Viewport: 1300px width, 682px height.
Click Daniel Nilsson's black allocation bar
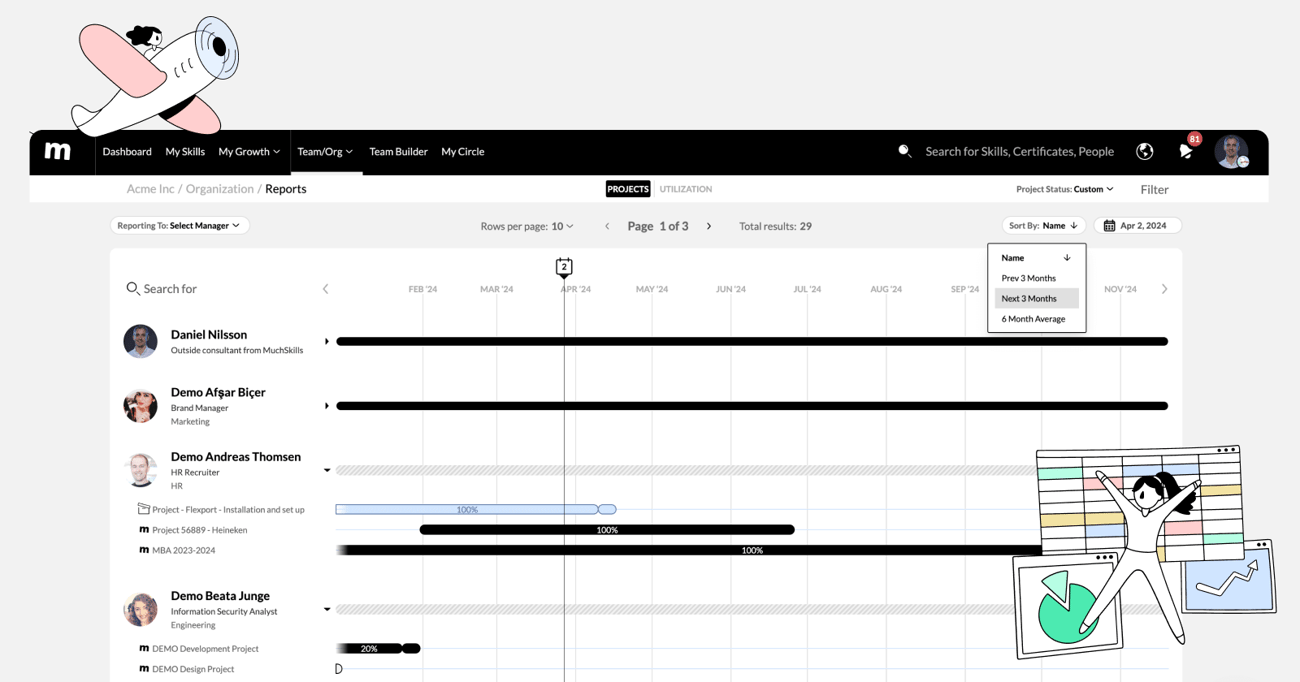752,342
